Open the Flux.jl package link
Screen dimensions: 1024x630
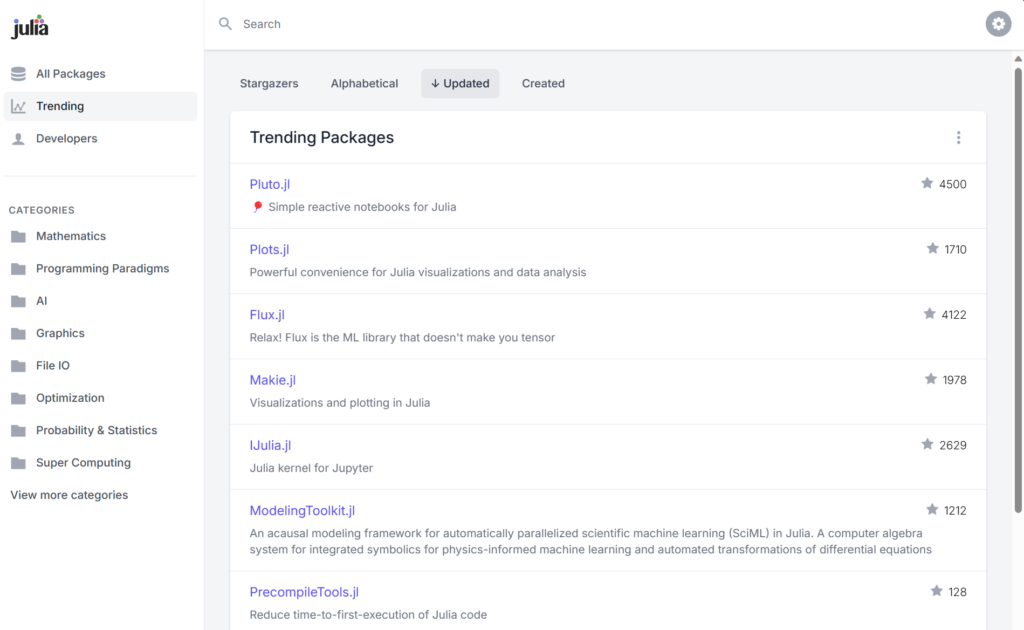[267, 315]
